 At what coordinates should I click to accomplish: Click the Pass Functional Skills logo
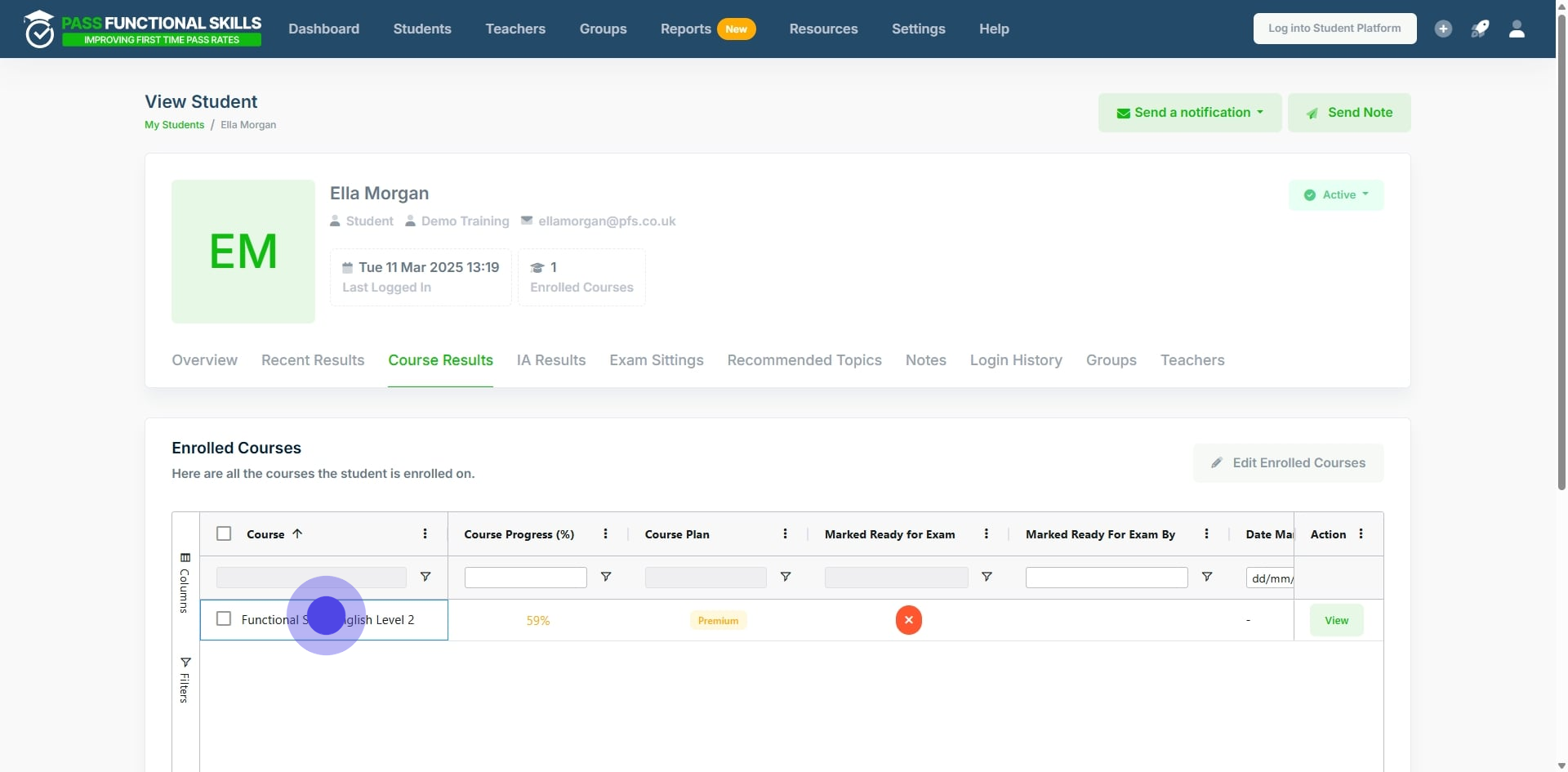click(143, 29)
